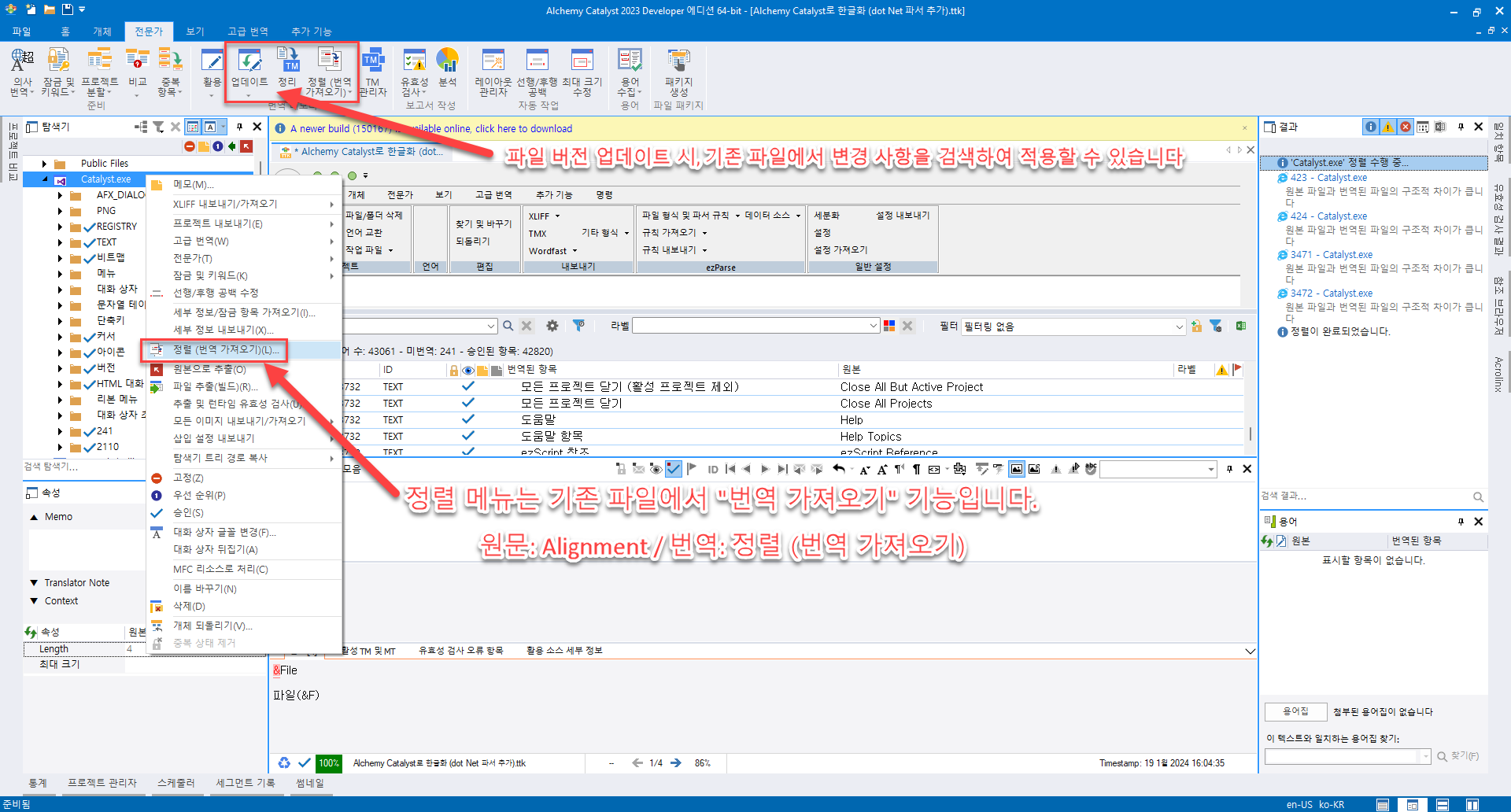Click the undo arrow in translator toolbar
Image resolution: width=1511 pixels, height=812 pixels.
839,469
